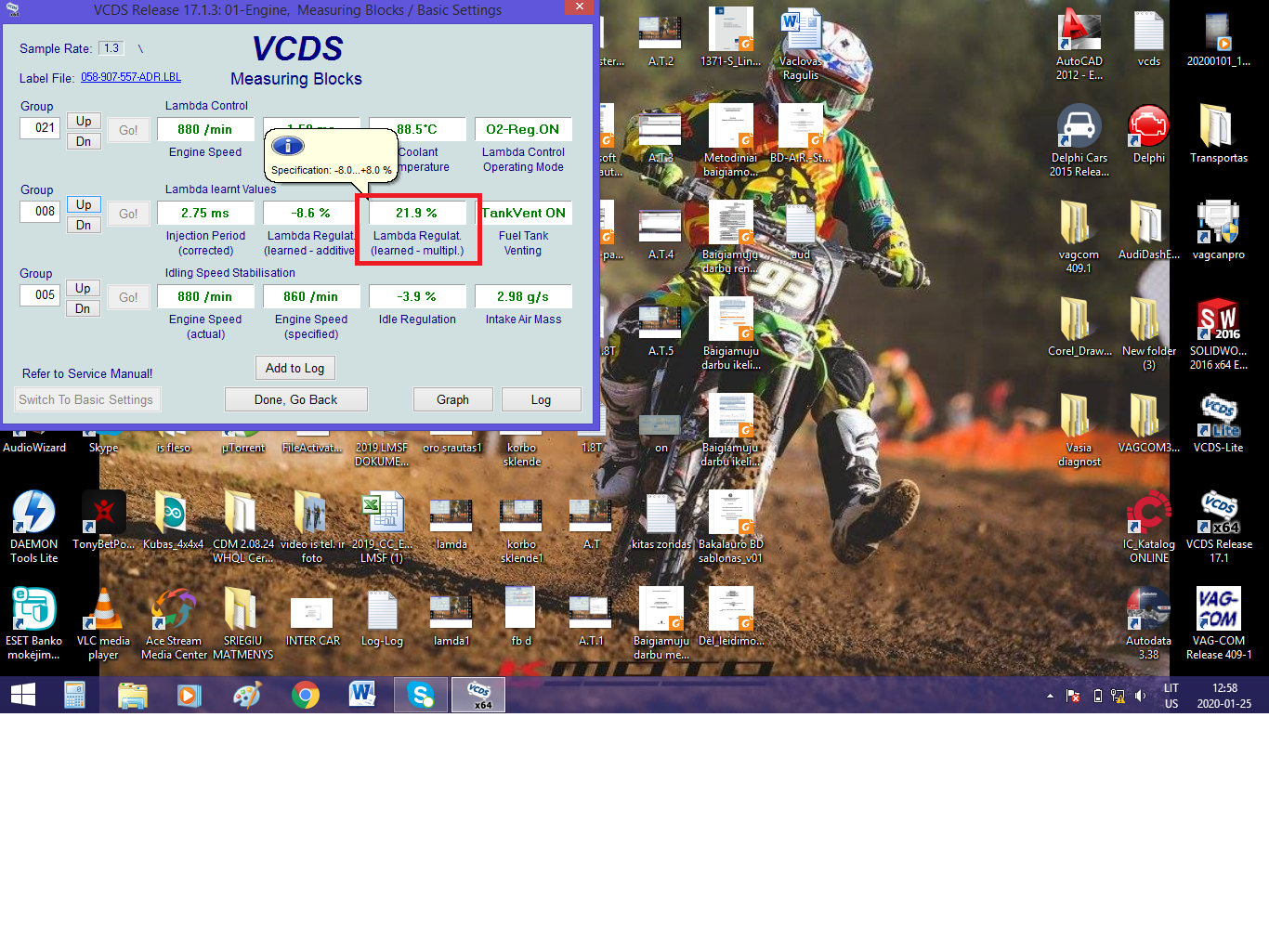Open the Graph view button

pos(452,399)
